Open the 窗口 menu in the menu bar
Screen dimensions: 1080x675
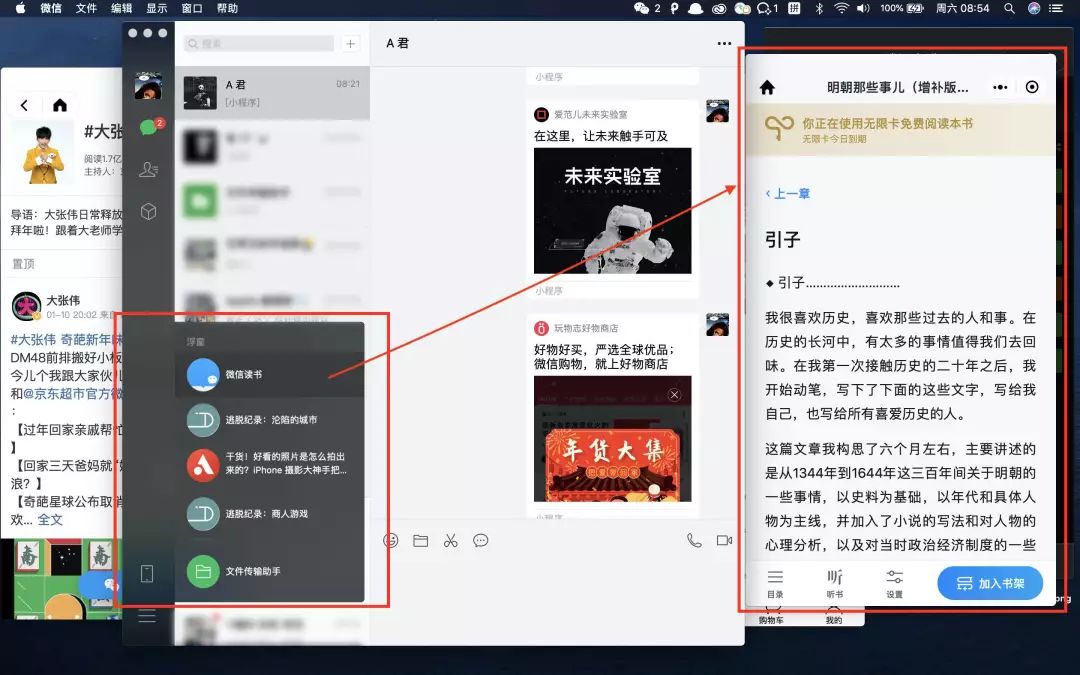tap(193, 8)
